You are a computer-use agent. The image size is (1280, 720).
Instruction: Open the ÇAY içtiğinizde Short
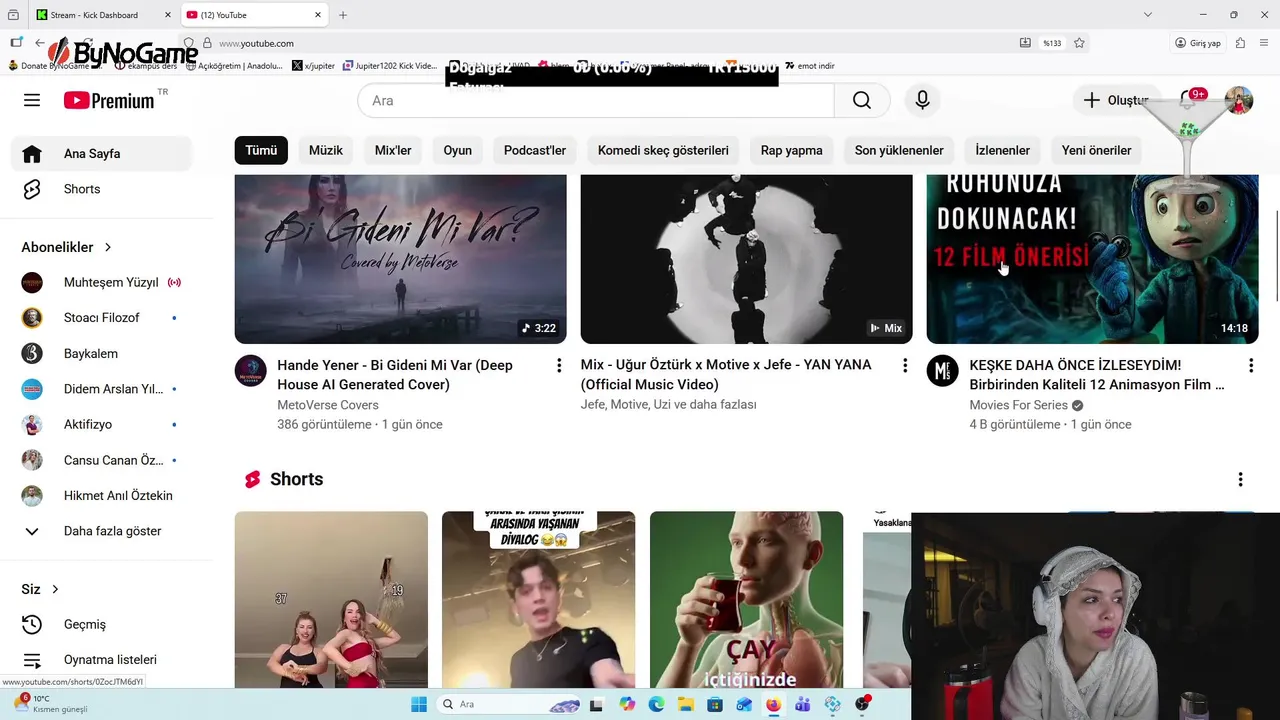pyautogui.click(x=746, y=600)
